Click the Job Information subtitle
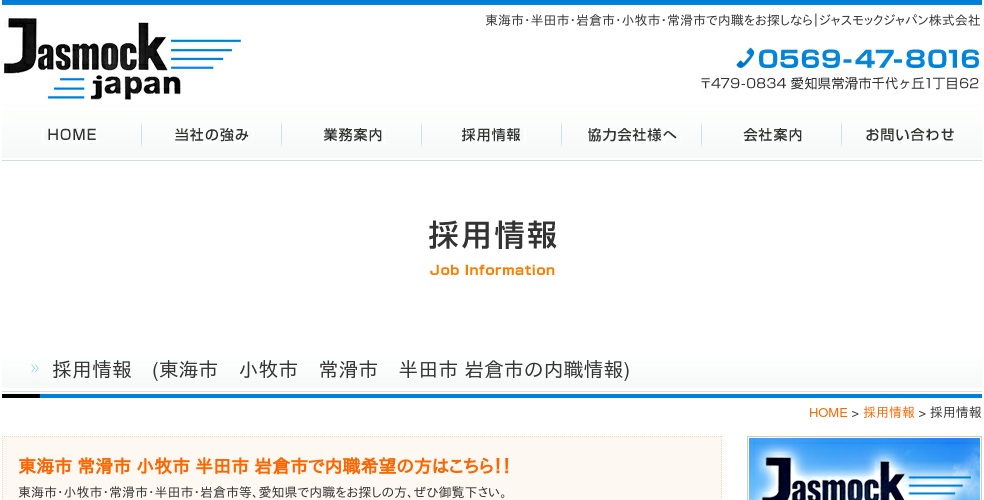This screenshot has height=500, width=984. pyautogui.click(x=493, y=270)
